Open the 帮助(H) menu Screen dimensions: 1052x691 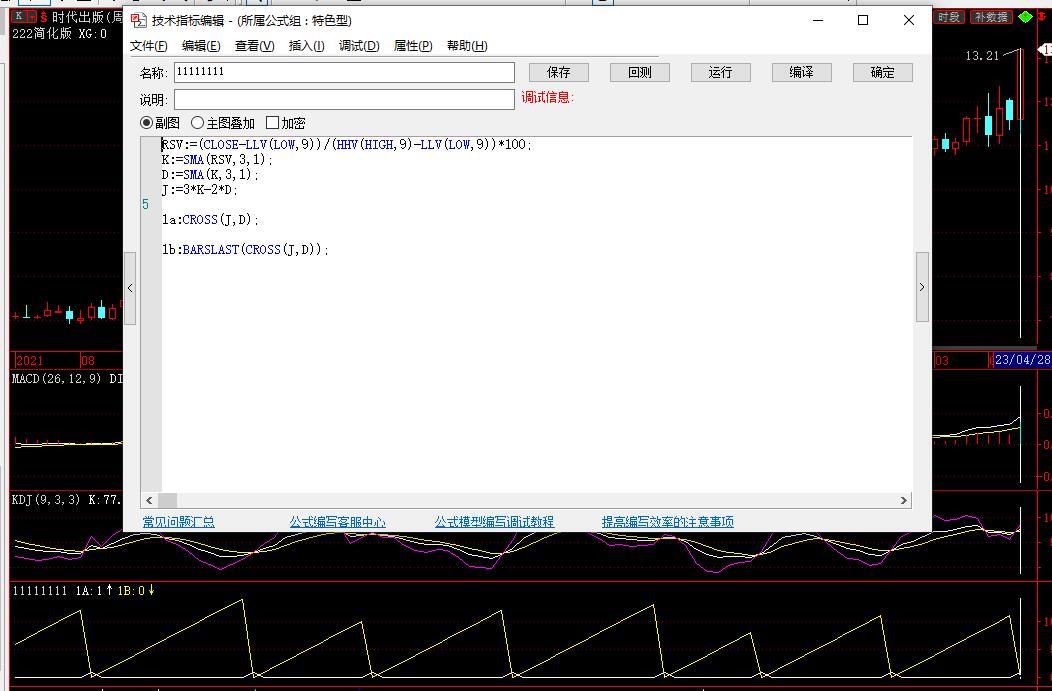click(467, 46)
